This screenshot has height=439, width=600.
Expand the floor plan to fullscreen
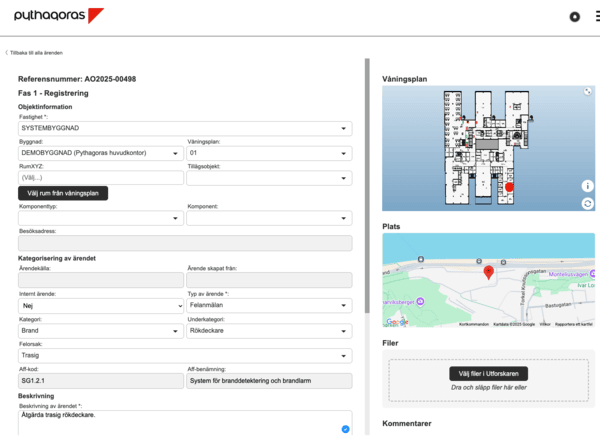[x=587, y=91]
